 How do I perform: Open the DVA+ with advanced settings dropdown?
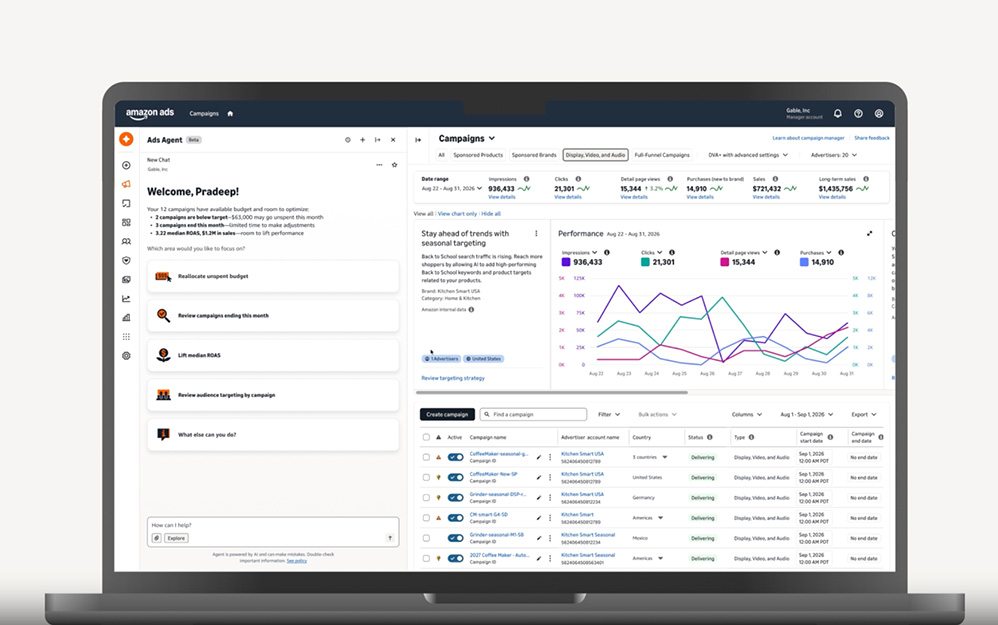point(748,155)
